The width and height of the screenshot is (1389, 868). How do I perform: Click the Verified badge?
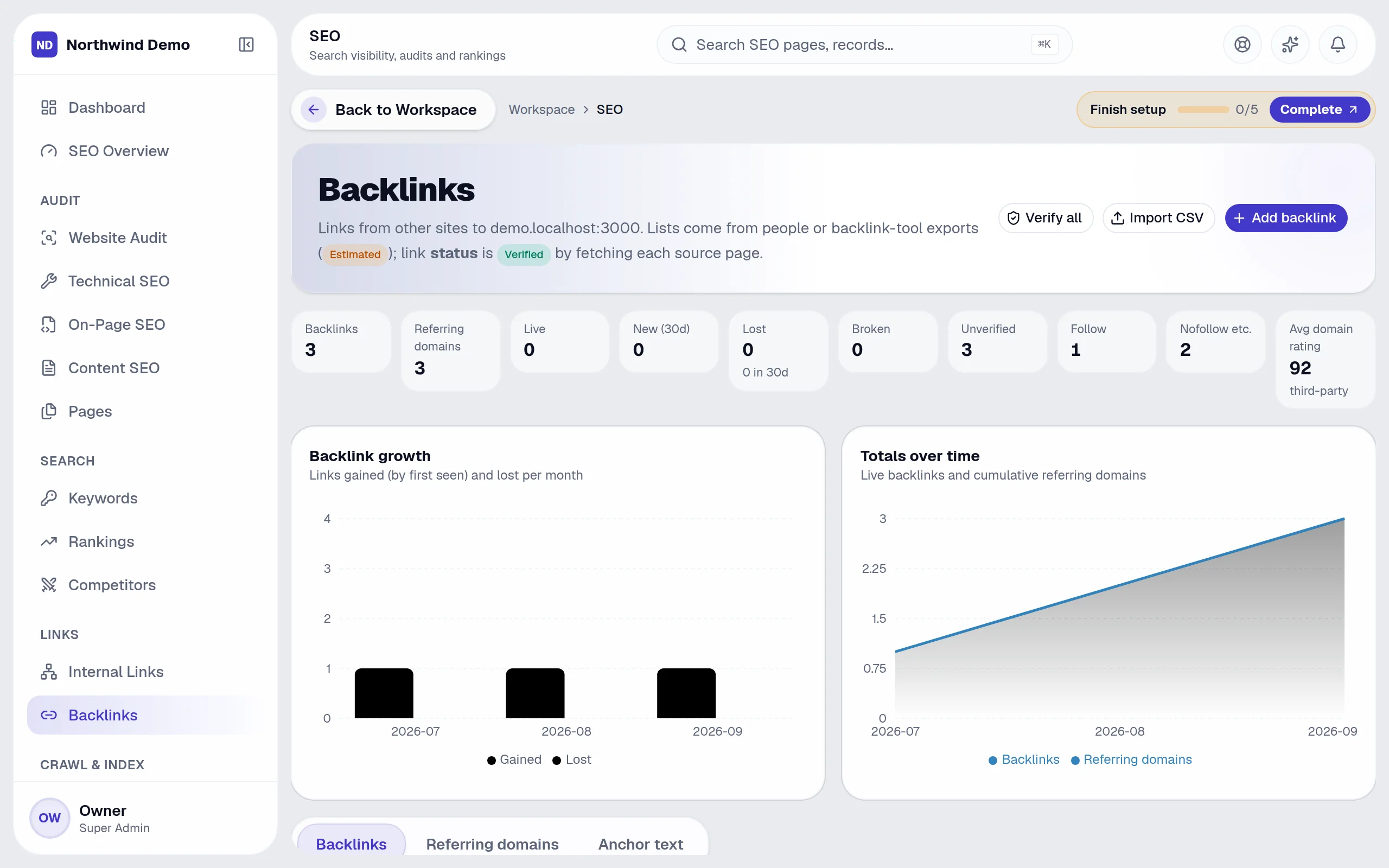[524, 254]
